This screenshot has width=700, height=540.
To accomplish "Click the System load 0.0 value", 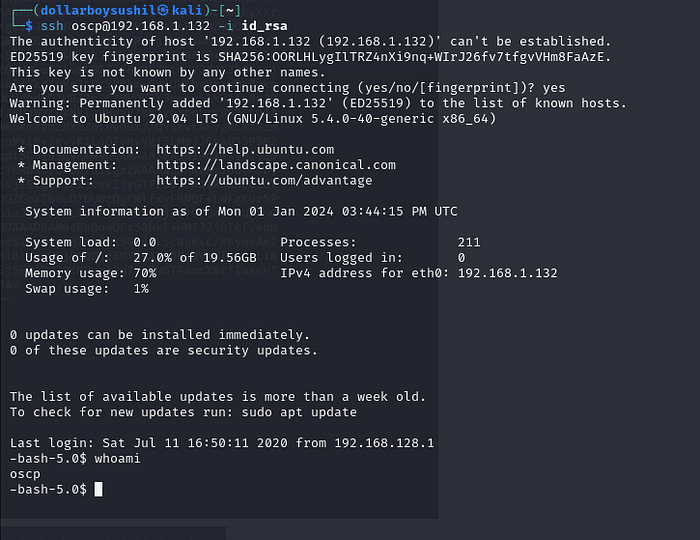I will pos(145,242).
